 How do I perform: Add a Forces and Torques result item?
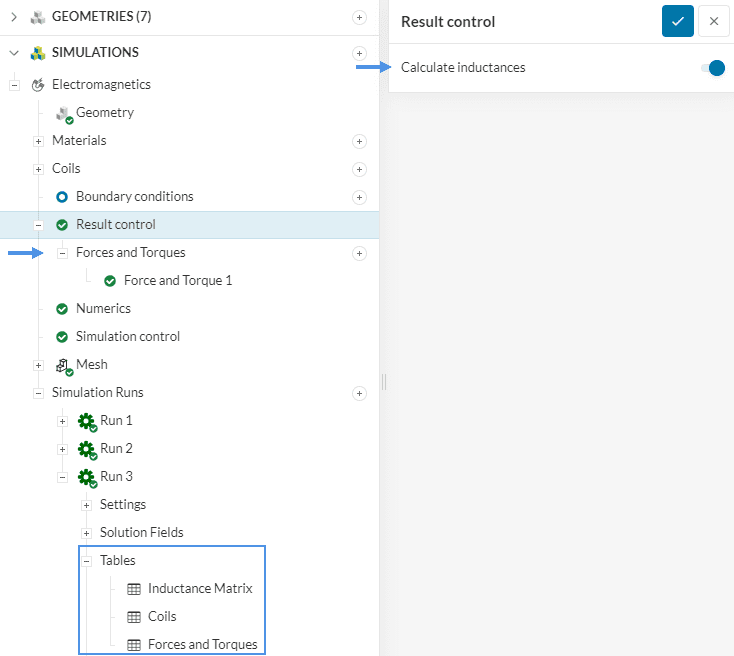359,253
